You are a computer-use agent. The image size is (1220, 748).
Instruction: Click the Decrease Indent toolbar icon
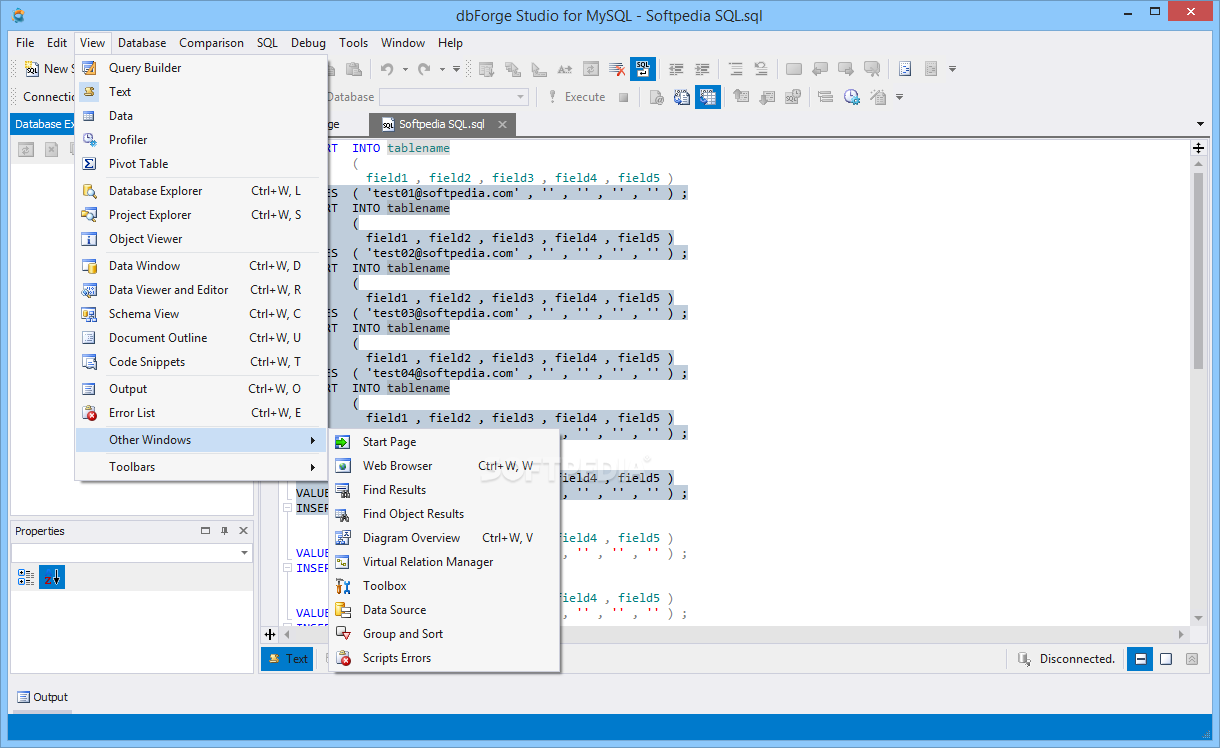pyautogui.click(x=677, y=69)
